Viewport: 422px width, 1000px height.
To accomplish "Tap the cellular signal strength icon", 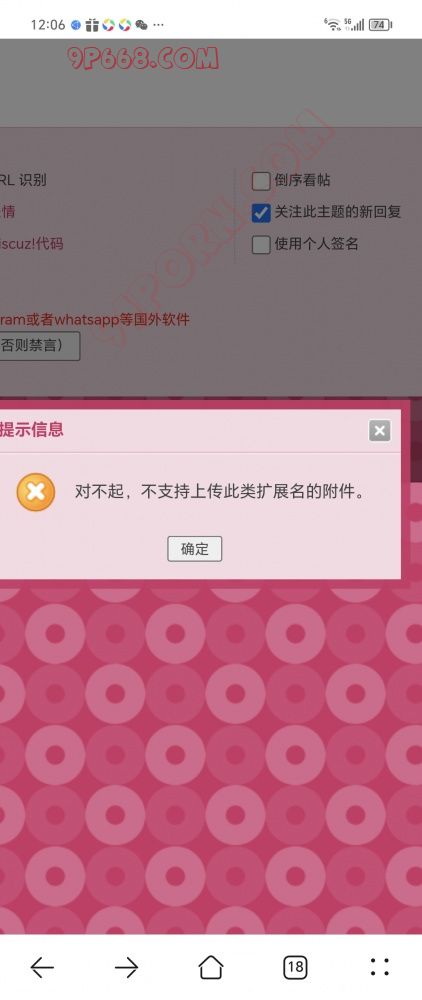I will [x=354, y=25].
